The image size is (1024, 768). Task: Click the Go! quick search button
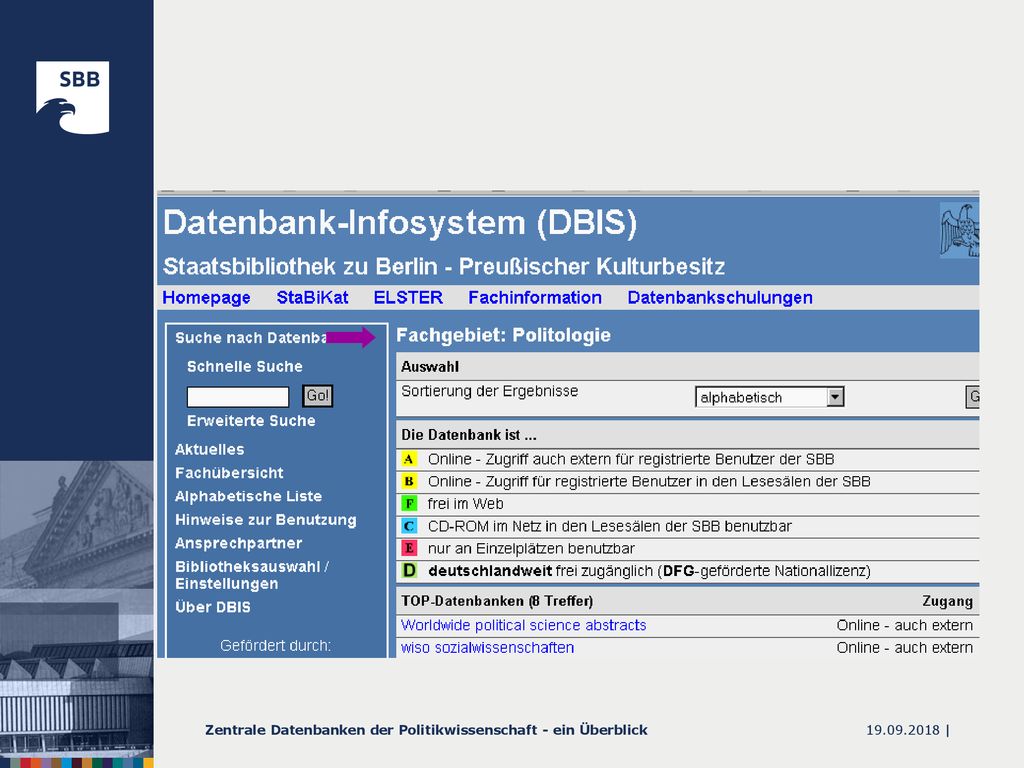coord(317,396)
